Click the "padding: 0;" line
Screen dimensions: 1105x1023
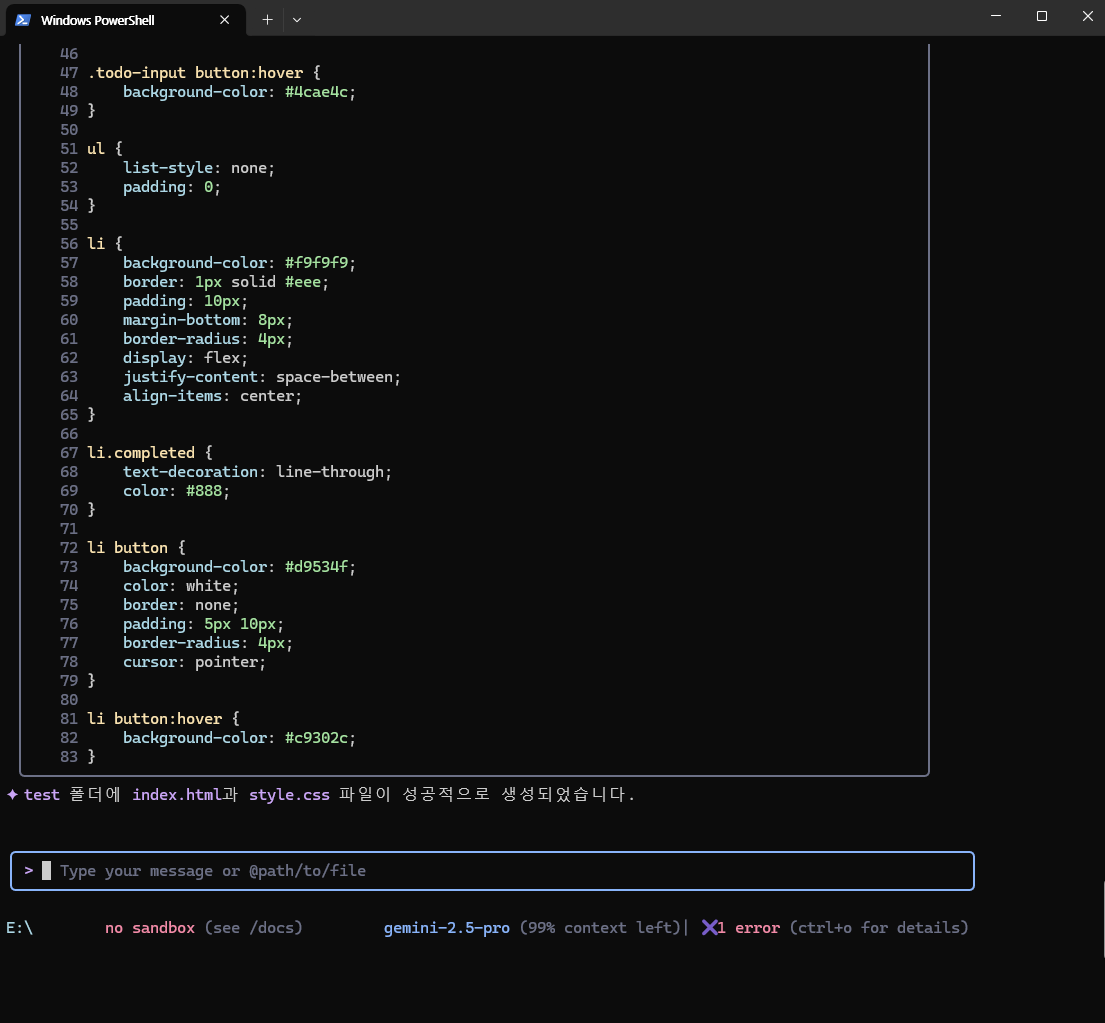pos(172,187)
